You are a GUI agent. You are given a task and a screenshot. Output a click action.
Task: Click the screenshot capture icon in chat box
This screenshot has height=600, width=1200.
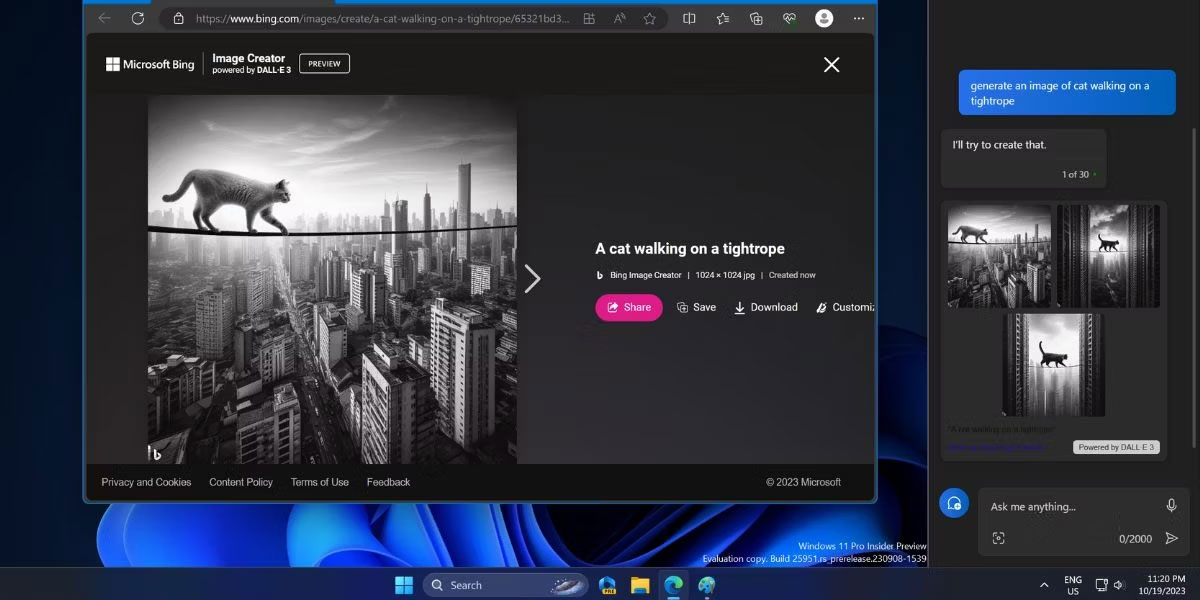click(998, 538)
